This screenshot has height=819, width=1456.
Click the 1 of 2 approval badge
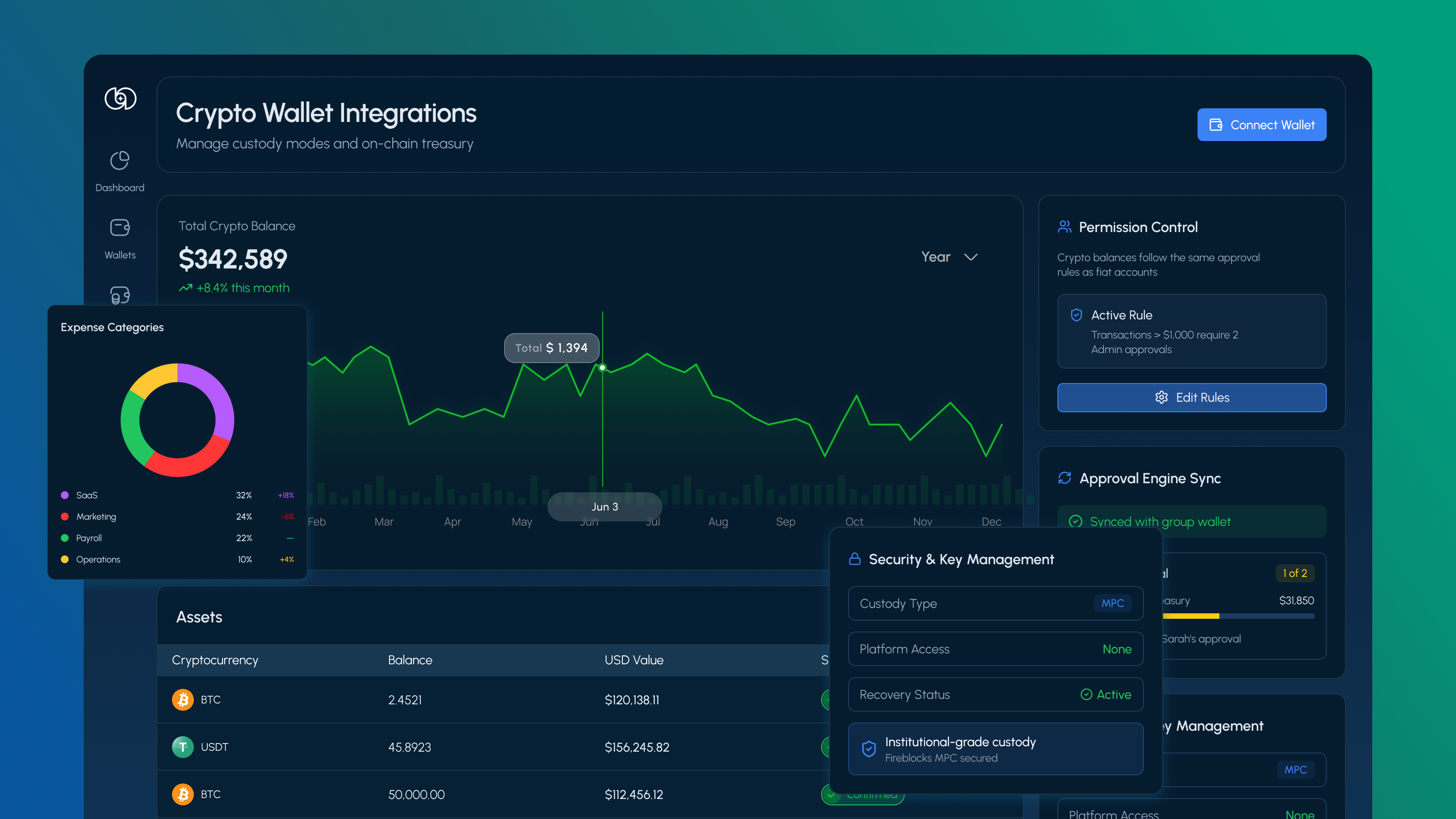pyautogui.click(x=1295, y=573)
